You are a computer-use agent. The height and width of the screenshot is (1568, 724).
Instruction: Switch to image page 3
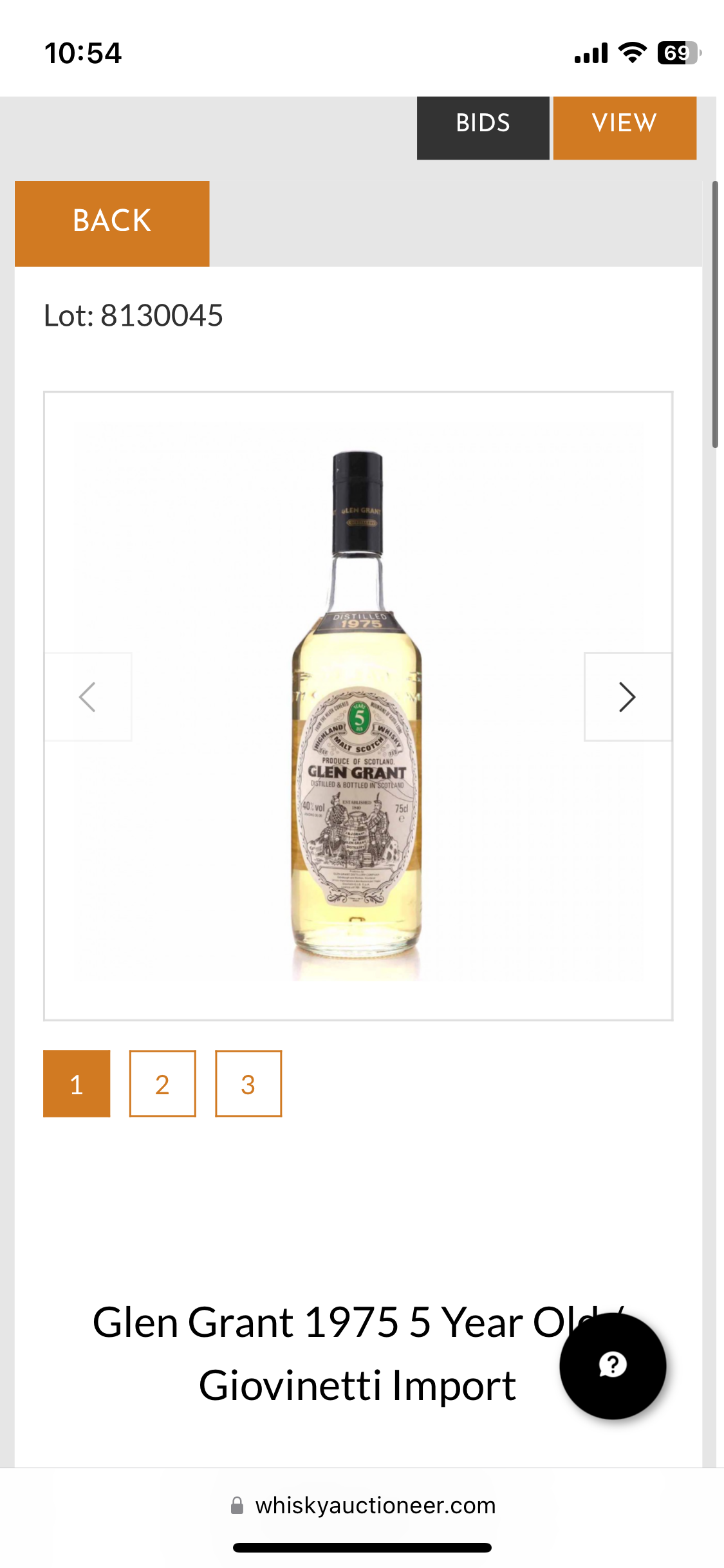coord(248,1084)
